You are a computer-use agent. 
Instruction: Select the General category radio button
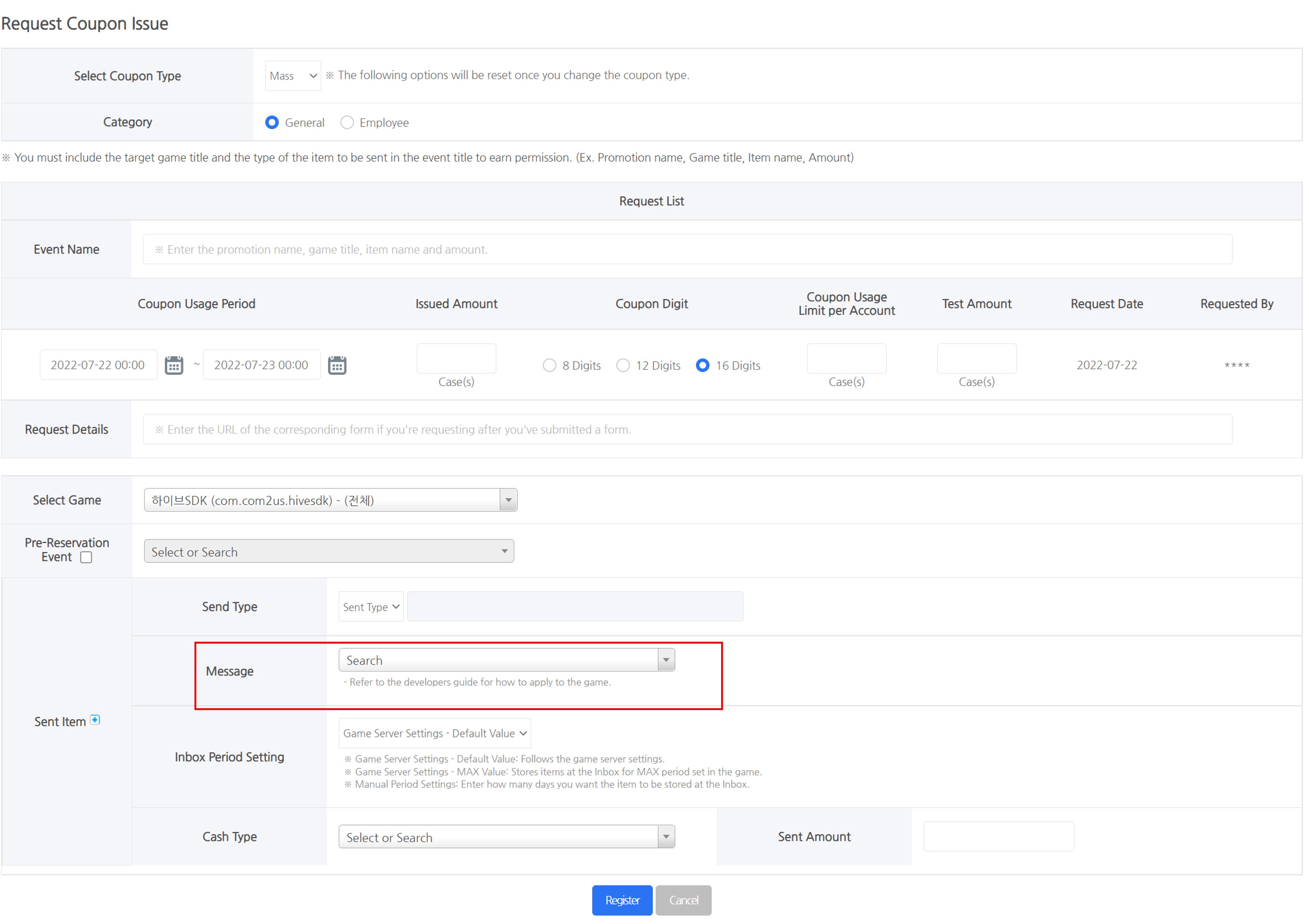pyautogui.click(x=272, y=122)
